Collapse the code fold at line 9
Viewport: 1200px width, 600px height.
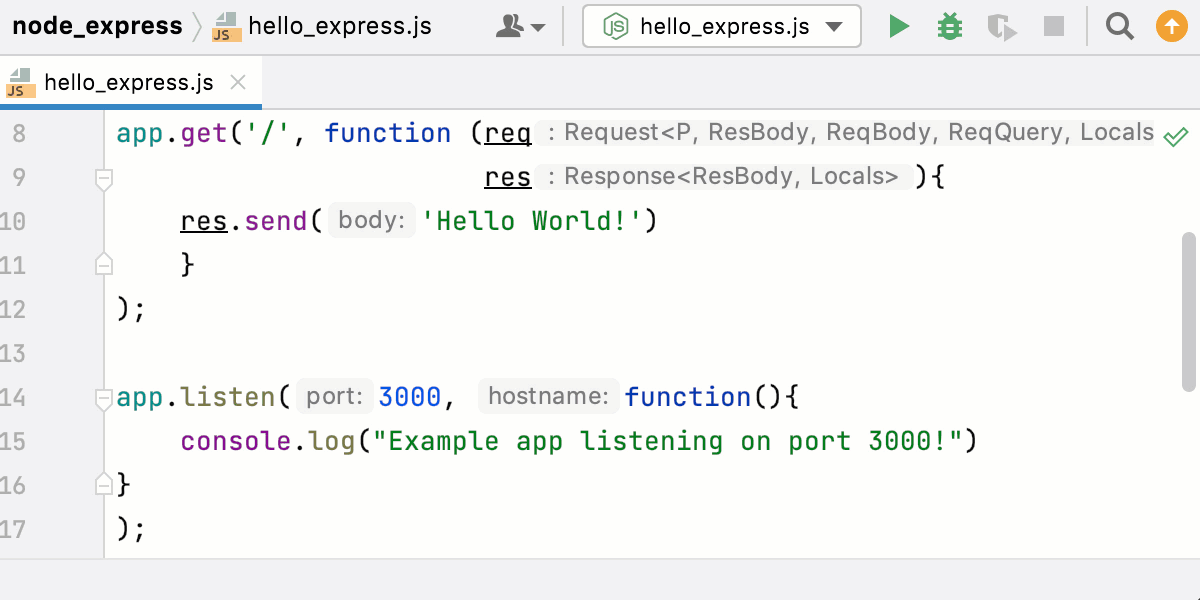(103, 179)
